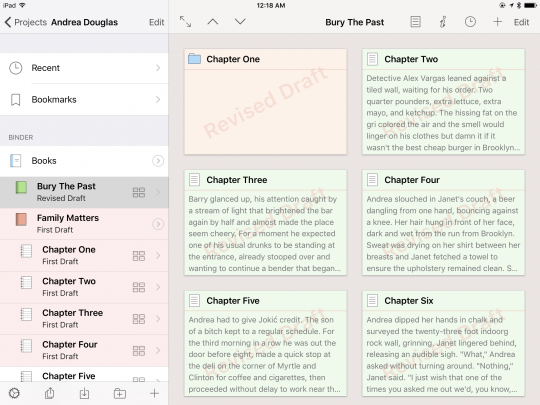Tap the share/export icon in bottom bar
This screenshot has height=405, width=540.
50,393
